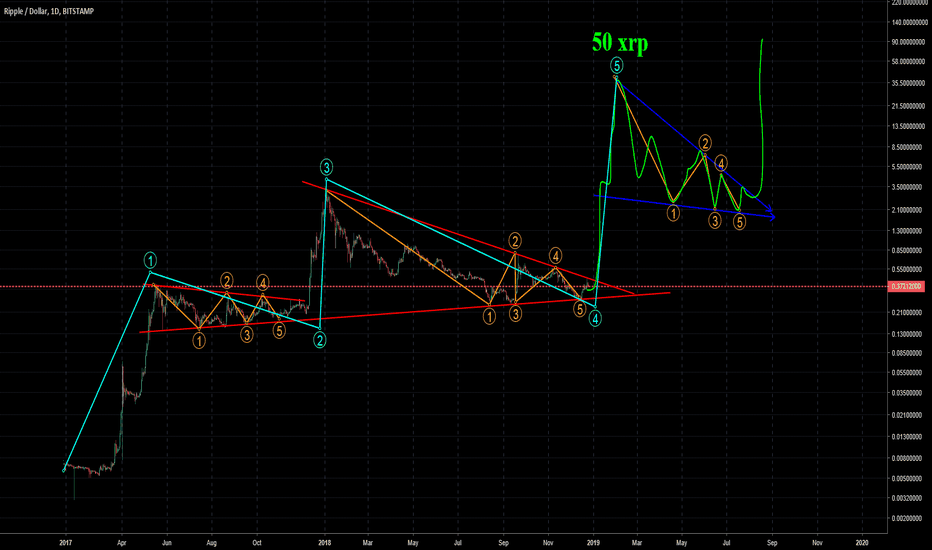Click the 140.00000000 price axis label
Image resolution: width=932 pixels, height=550 pixels.
(908, 22)
